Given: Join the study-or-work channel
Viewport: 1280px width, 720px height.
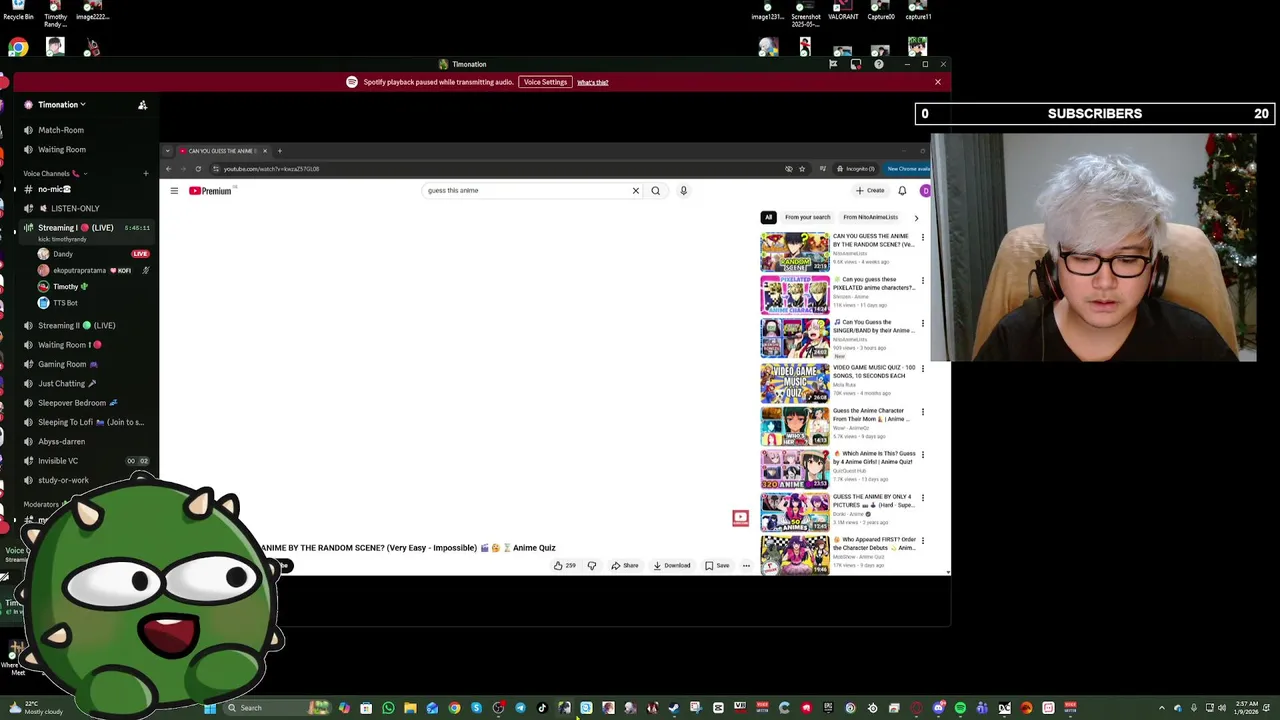Looking at the screenshot, I should click(63, 480).
